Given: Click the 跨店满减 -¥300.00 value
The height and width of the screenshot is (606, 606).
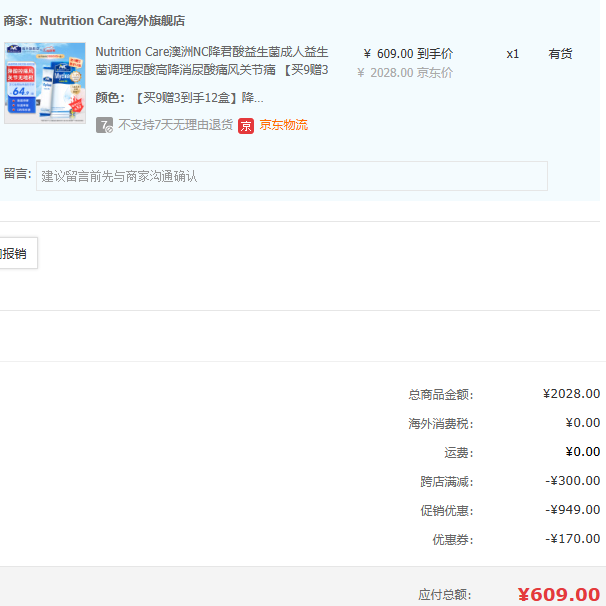Looking at the screenshot, I should tap(573, 481).
